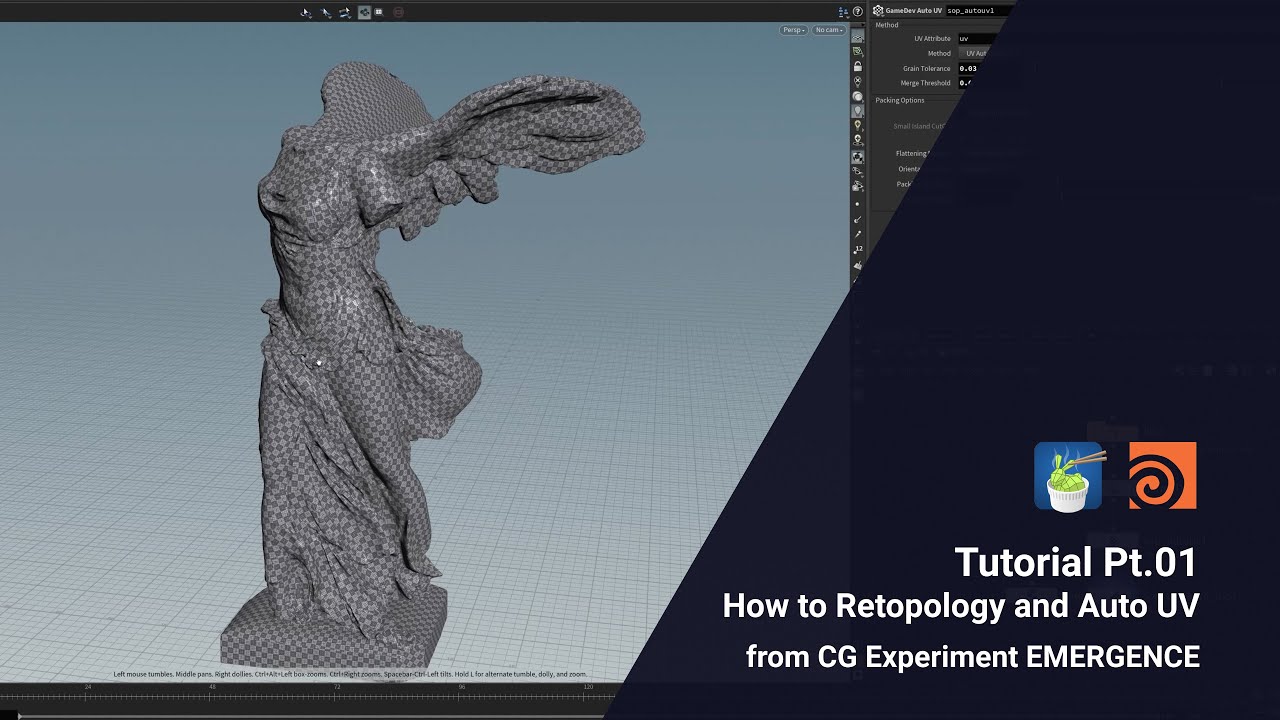Click the Packing Options section header

(900, 100)
